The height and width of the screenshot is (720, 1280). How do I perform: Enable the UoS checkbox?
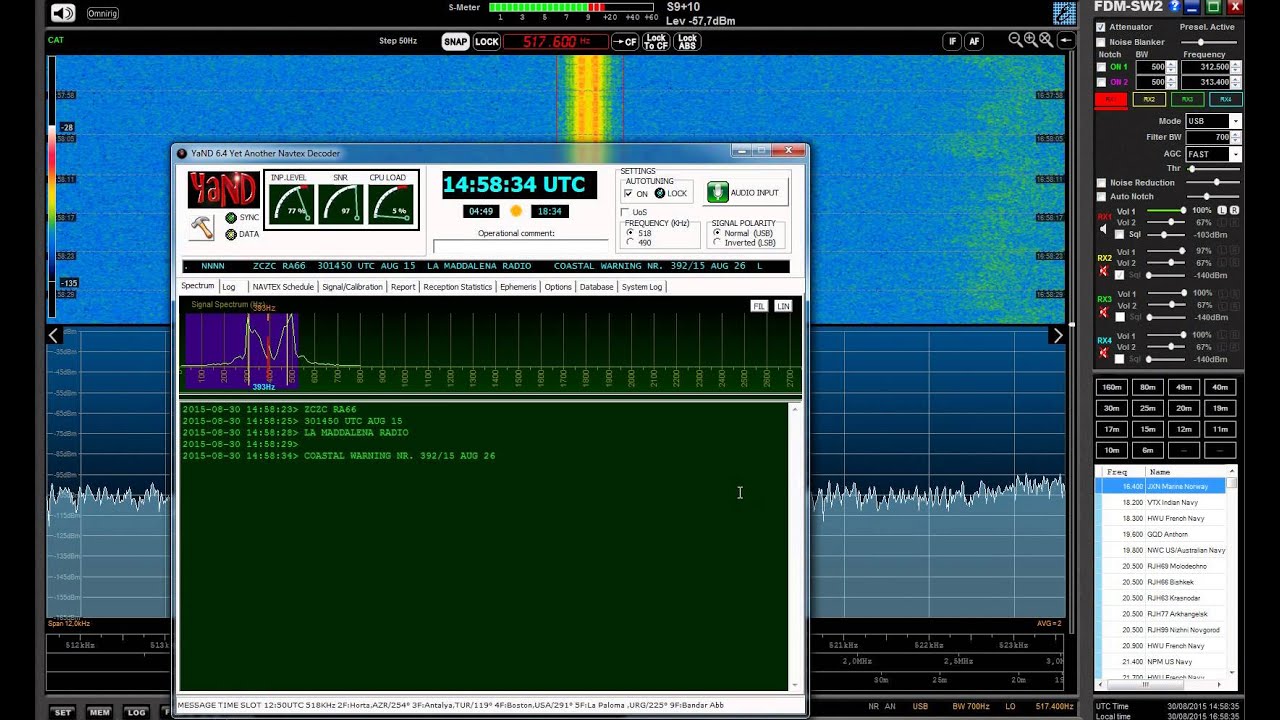coord(625,212)
